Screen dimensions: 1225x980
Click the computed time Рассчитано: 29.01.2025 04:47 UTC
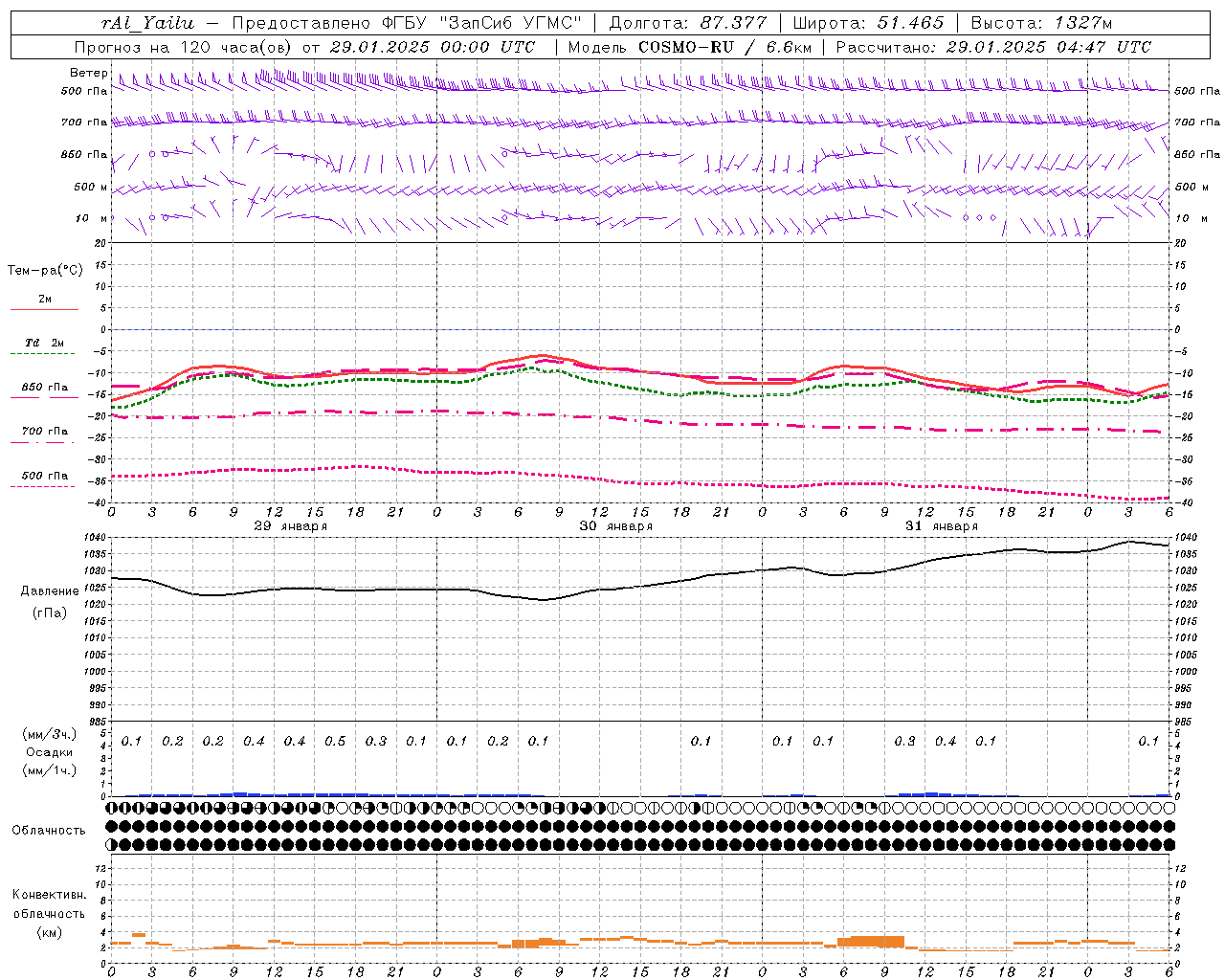[x=993, y=47]
